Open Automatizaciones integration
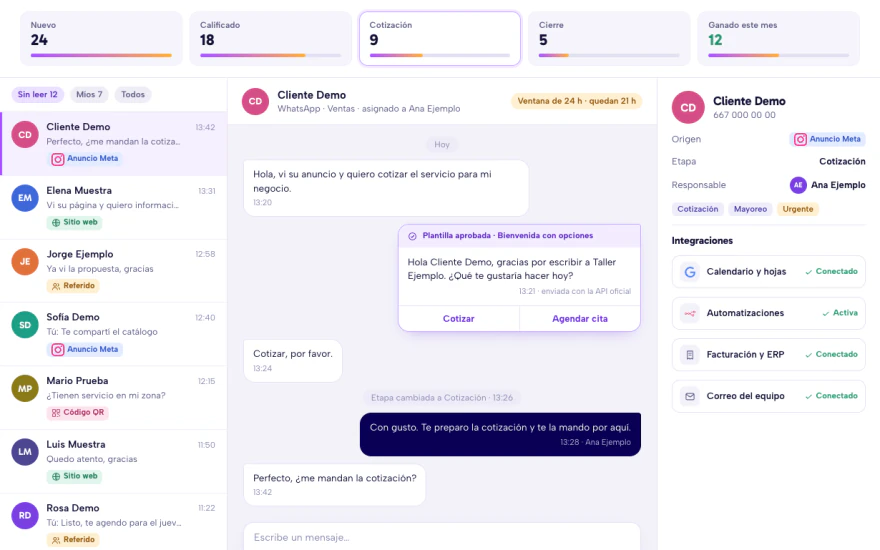The image size is (880, 550). pos(768,313)
